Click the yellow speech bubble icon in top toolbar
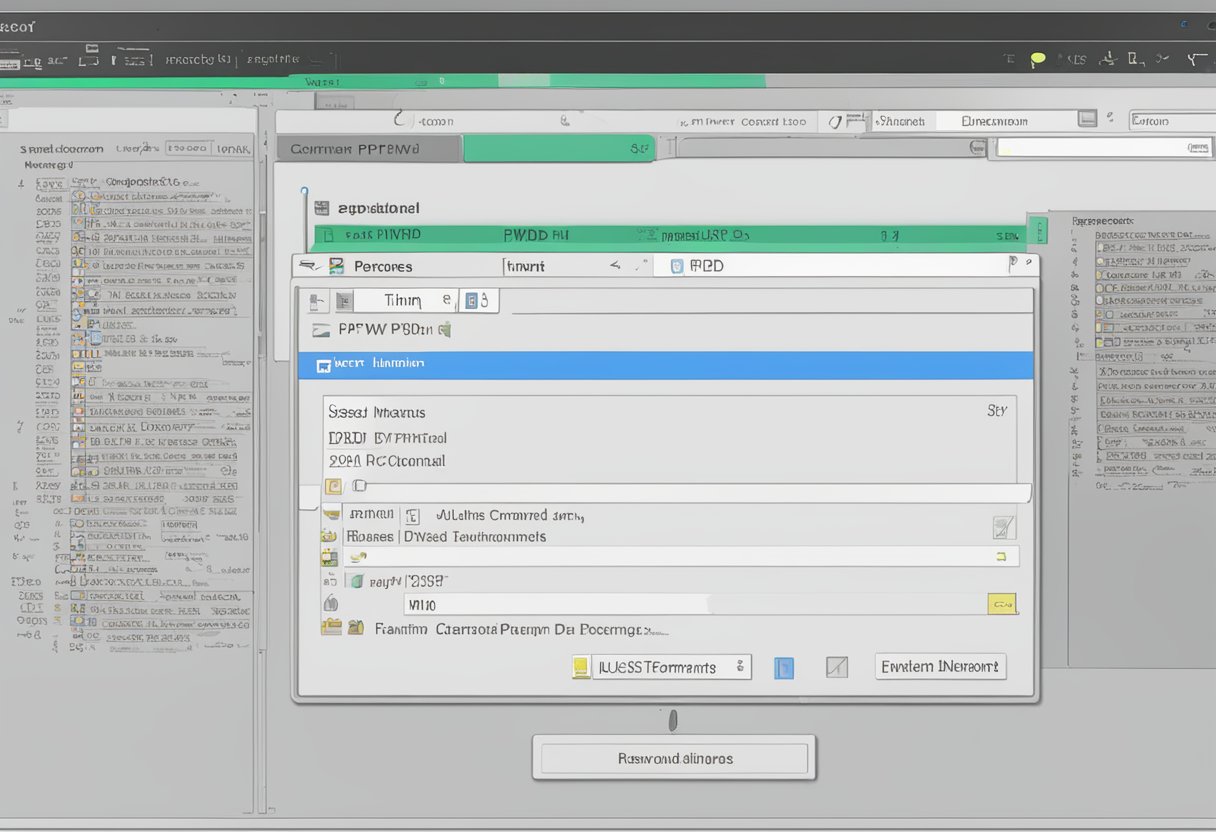 tap(1038, 60)
